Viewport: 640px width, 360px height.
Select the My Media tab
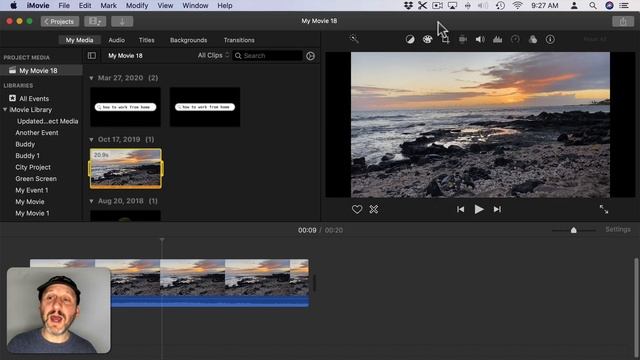click(x=80, y=40)
